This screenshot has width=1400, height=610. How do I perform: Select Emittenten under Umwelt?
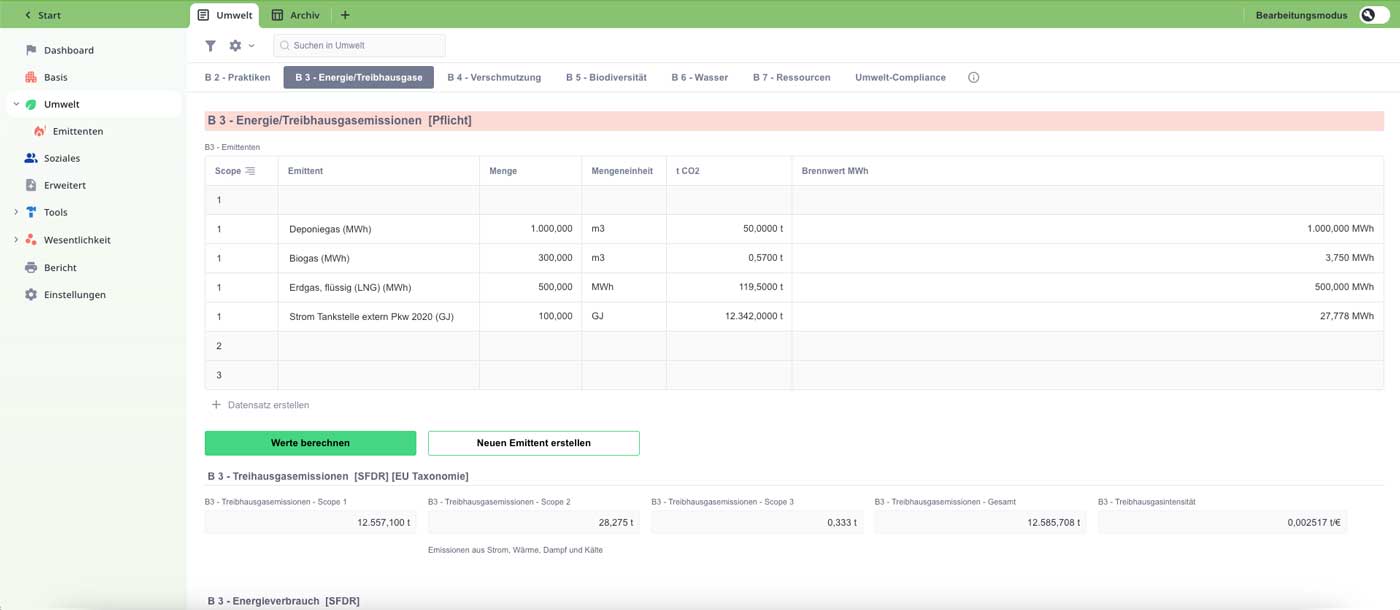click(77, 131)
